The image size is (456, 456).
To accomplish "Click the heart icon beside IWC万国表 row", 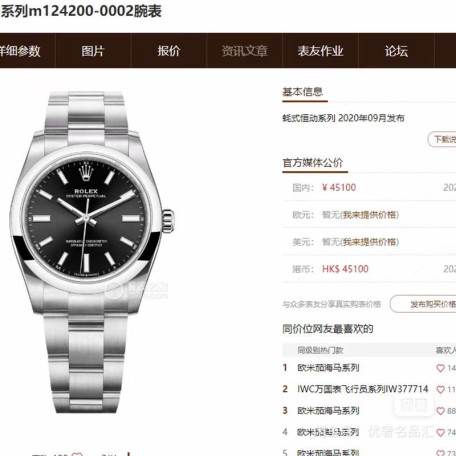I will point(441,389).
